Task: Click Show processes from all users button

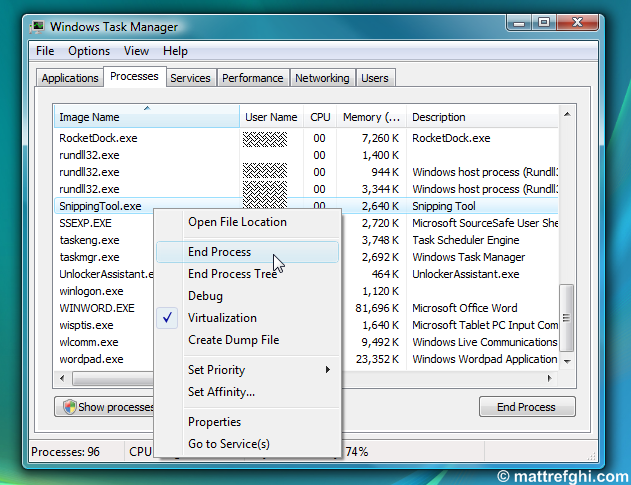Action: [105, 407]
